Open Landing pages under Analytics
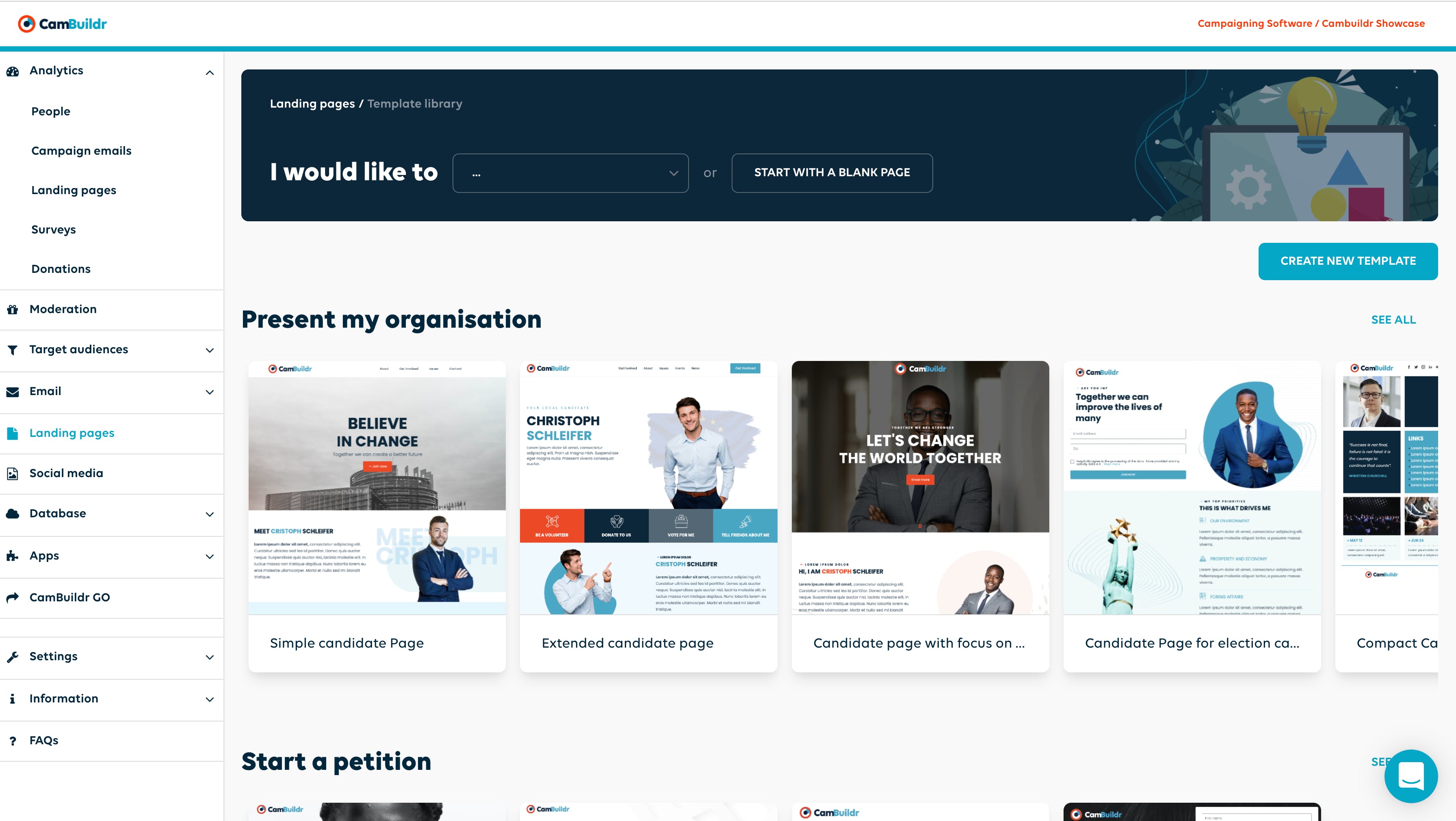 pos(74,190)
